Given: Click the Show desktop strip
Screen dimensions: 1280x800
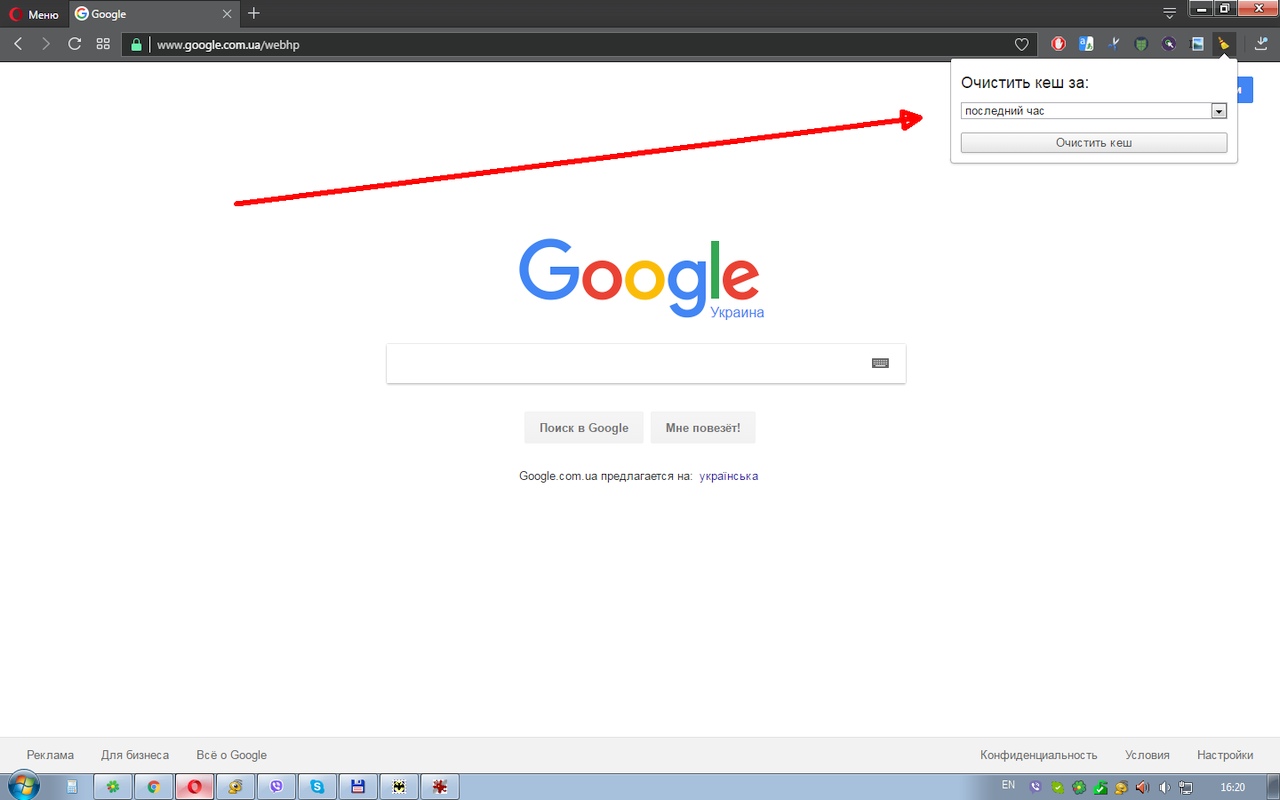Looking at the screenshot, I should 1273,787.
